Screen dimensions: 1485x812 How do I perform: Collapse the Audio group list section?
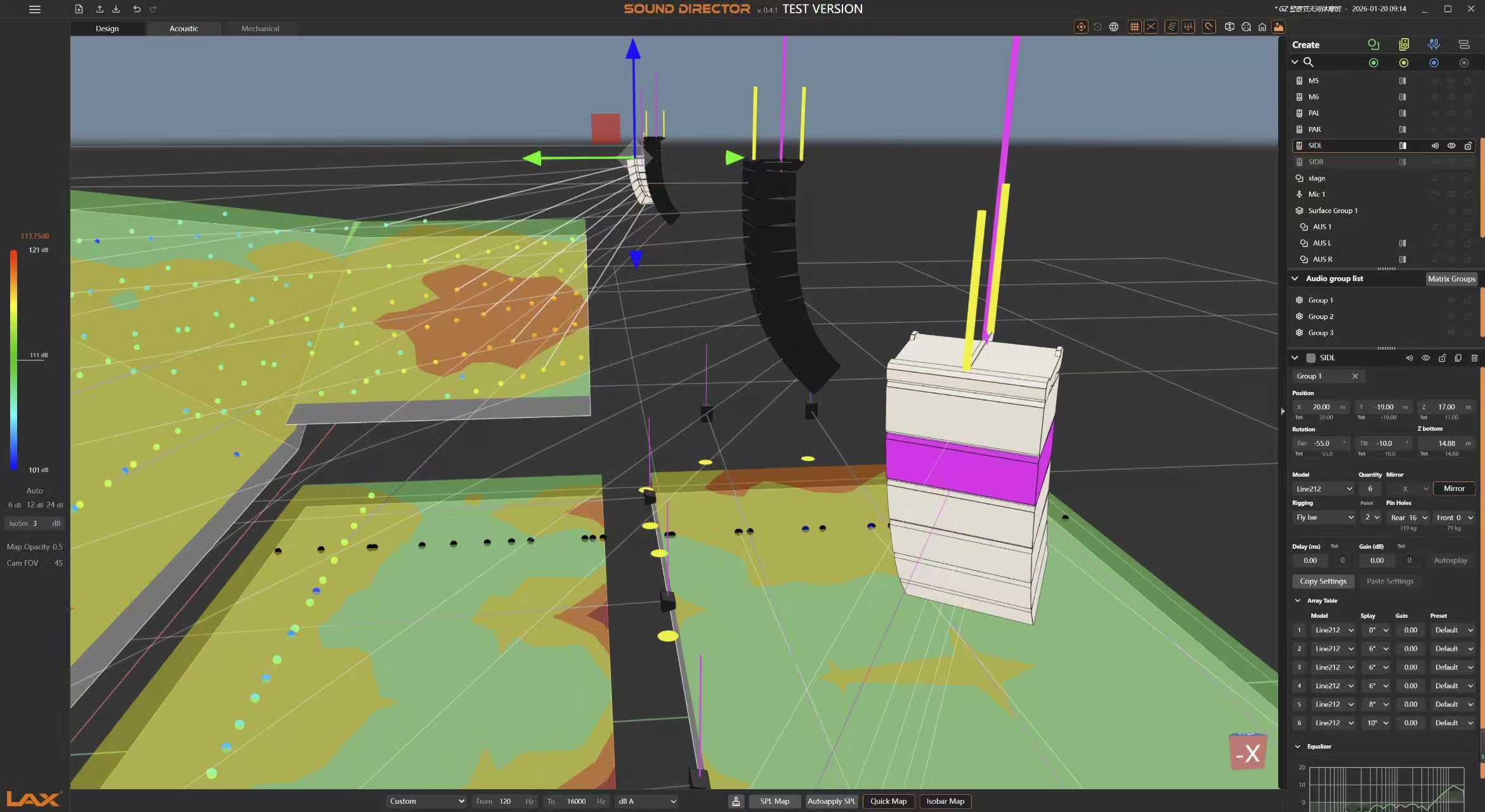[1295, 278]
